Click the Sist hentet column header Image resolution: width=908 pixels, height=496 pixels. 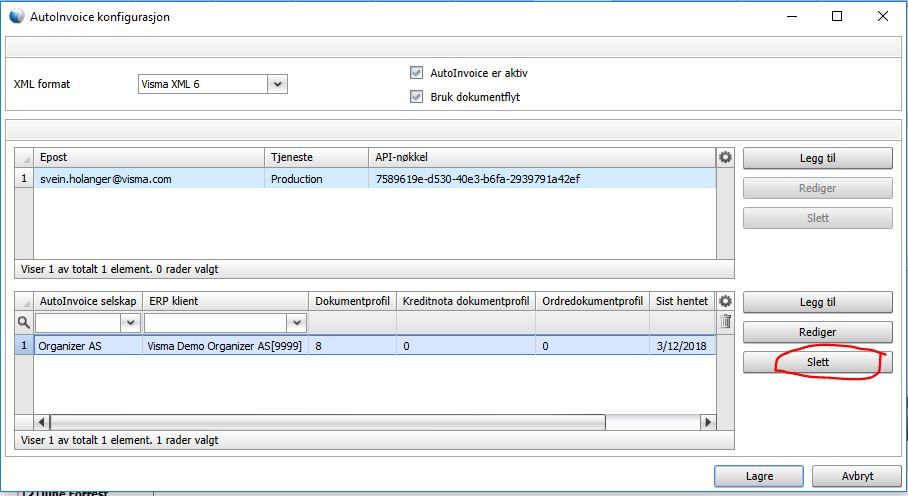(x=682, y=301)
